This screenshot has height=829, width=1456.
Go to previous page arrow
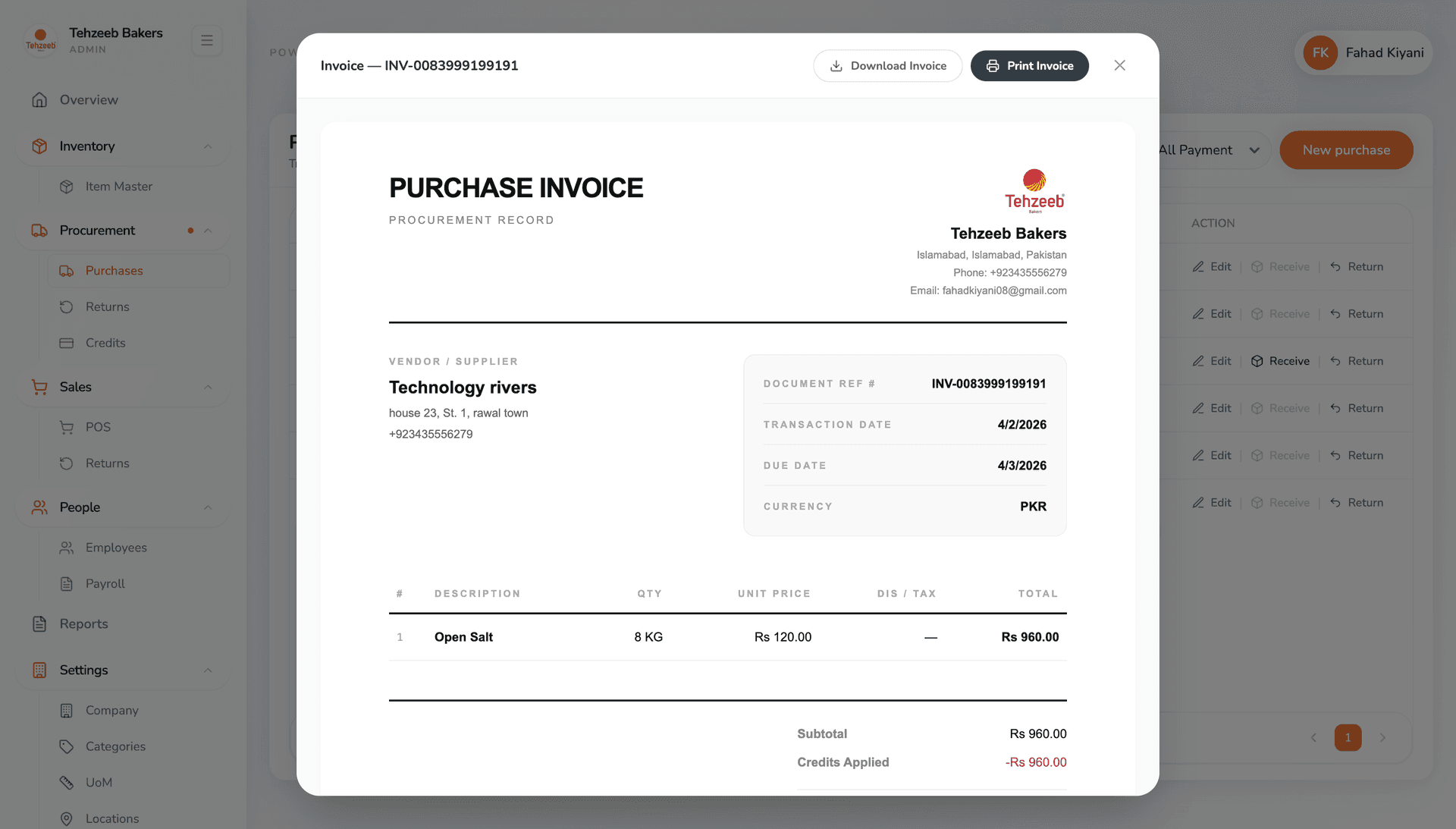pos(1313,737)
